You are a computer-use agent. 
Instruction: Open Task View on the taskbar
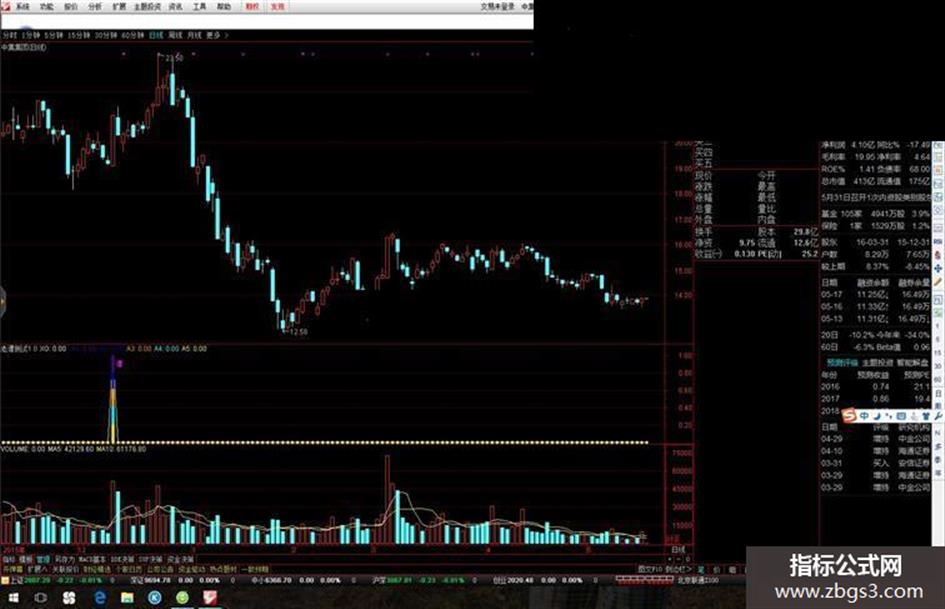pos(40,598)
